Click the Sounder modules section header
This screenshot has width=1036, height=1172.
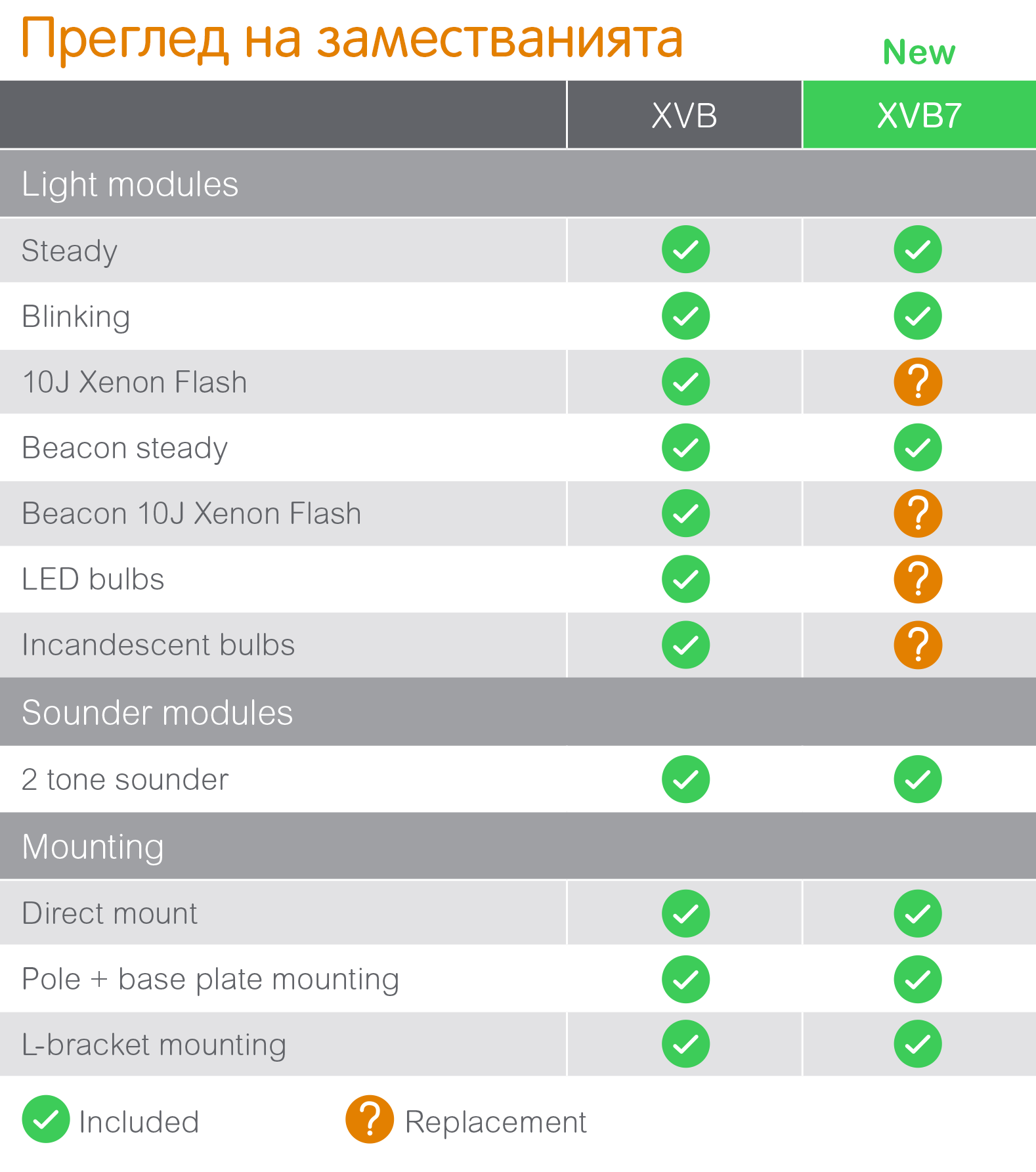coord(518,712)
